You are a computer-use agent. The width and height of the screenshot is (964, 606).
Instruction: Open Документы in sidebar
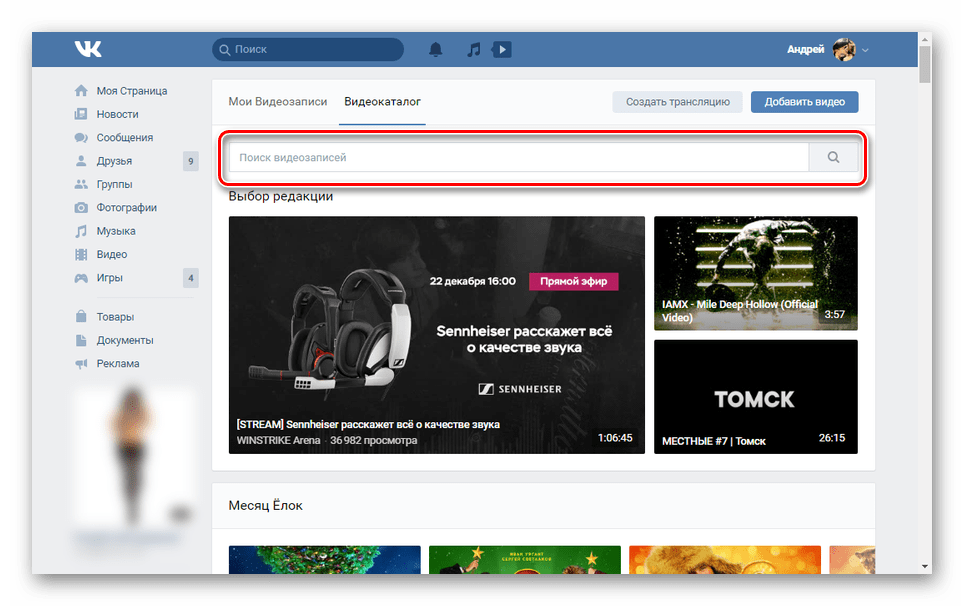(x=125, y=340)
